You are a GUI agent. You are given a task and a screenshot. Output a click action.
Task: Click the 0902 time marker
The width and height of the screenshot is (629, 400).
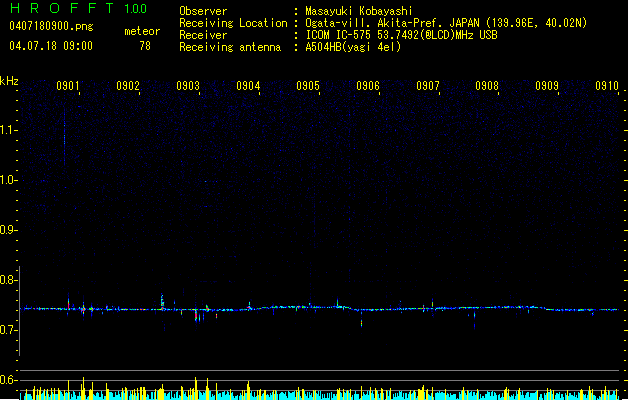click(128, 86)
